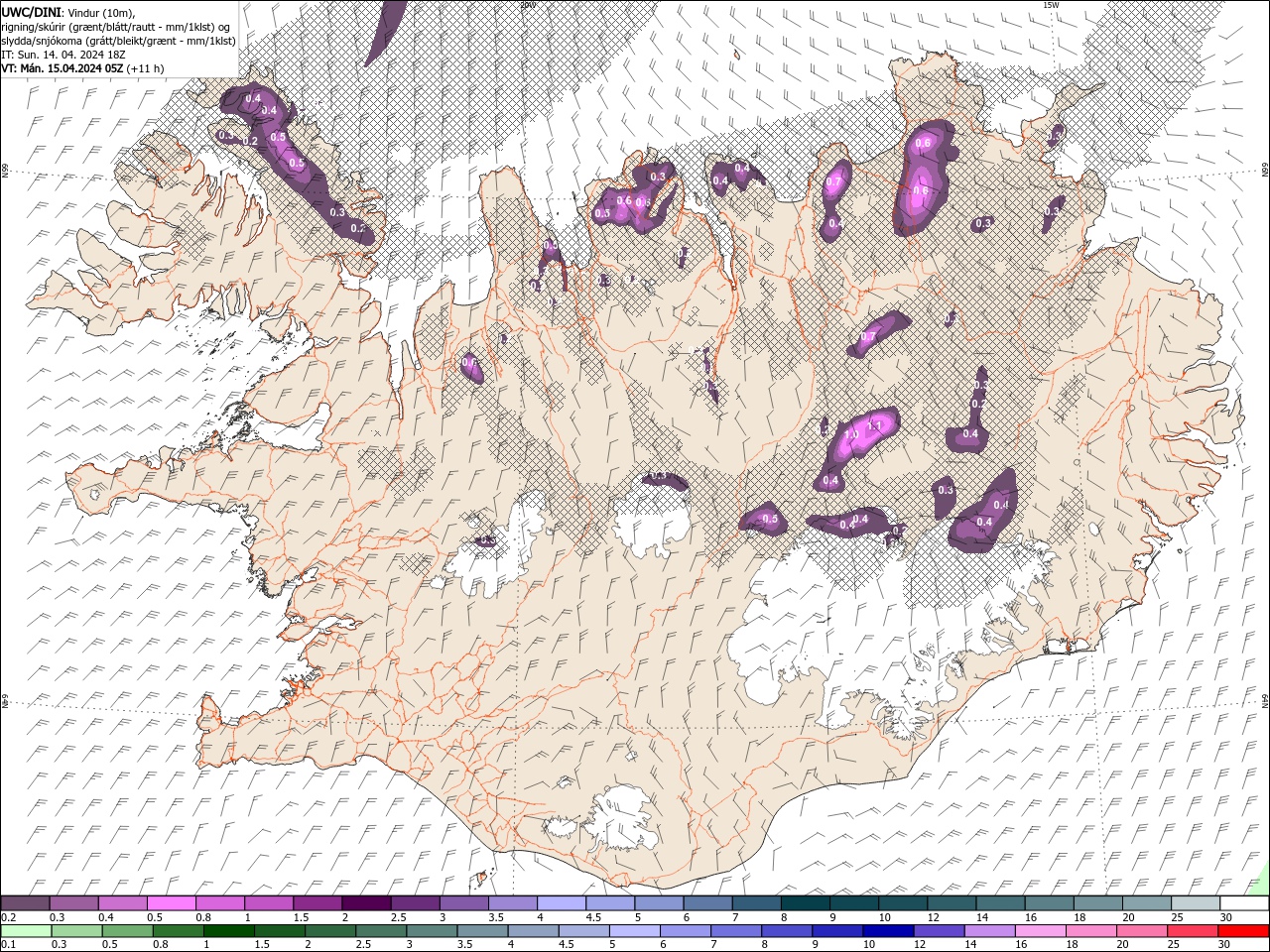Image resolution: width=1270 pixels, height=952 pixels.
Task: Select the dark teal 8 swatch in upper legend
Action: coord(805,903)
